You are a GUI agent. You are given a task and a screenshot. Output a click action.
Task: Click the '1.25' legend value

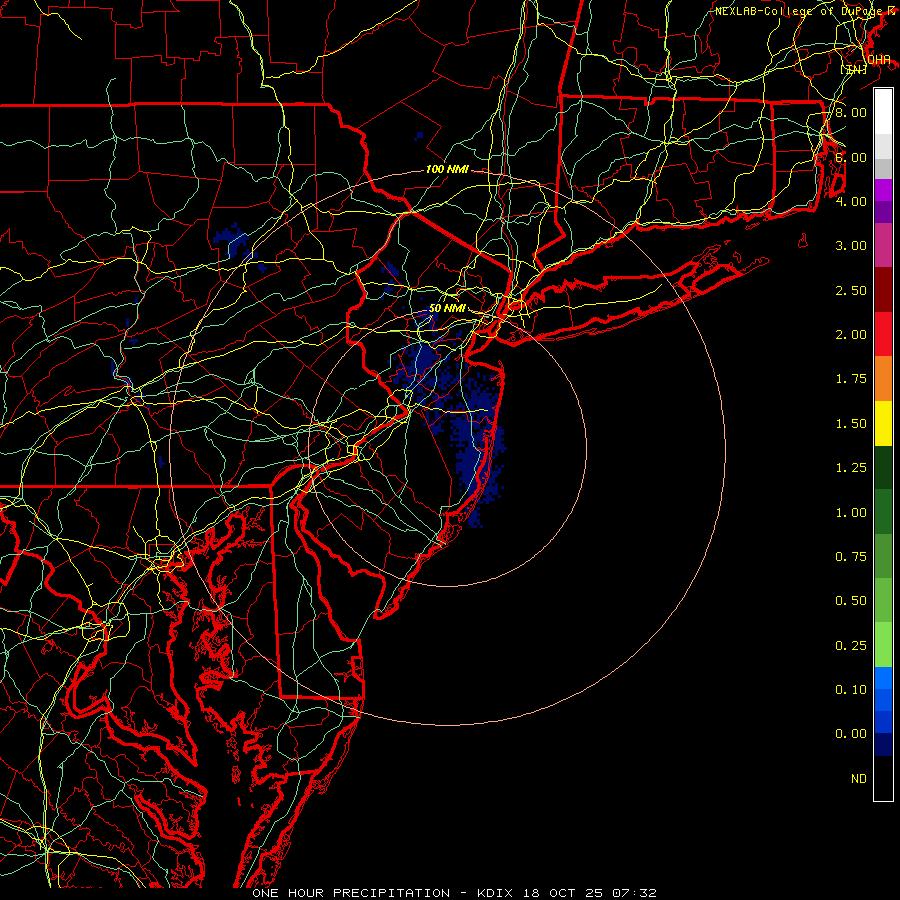(851, 468)
